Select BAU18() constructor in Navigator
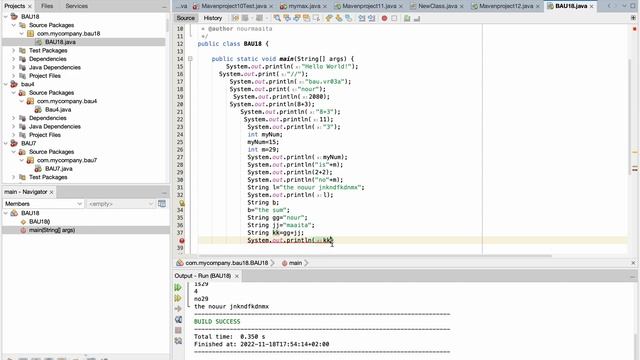The width and height of the screenshot is (640, 360). 39,222
